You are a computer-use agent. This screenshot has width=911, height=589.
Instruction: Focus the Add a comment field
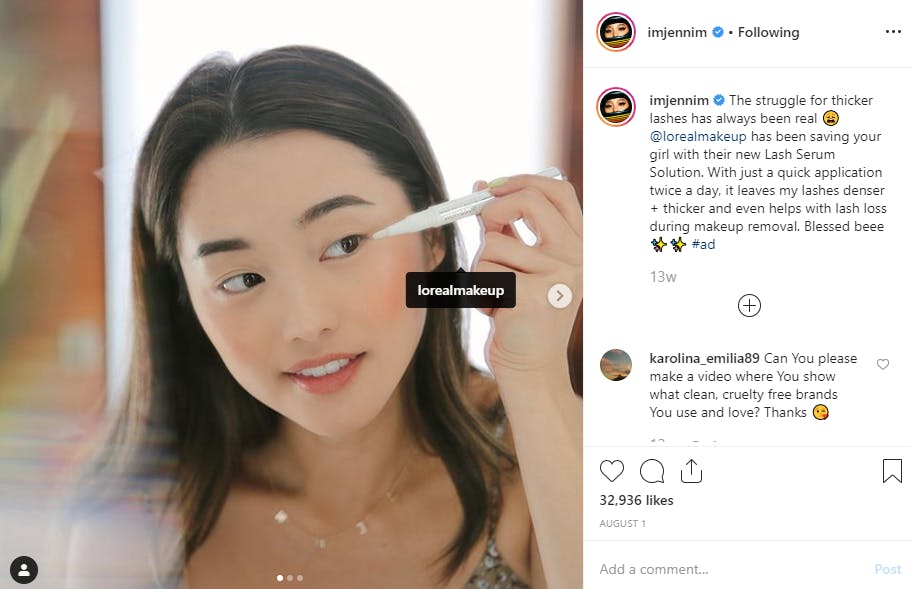tap(732, 569)
